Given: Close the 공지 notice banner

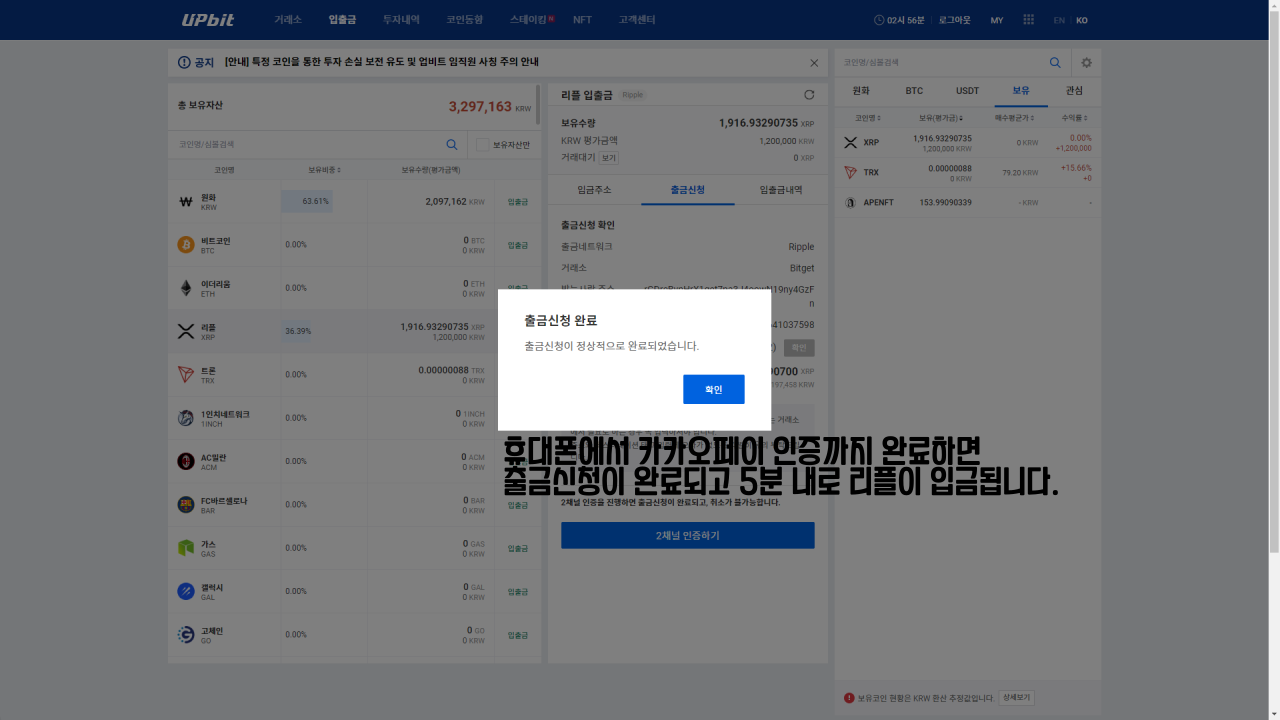Looking at the screenshot, I should 814,63.
